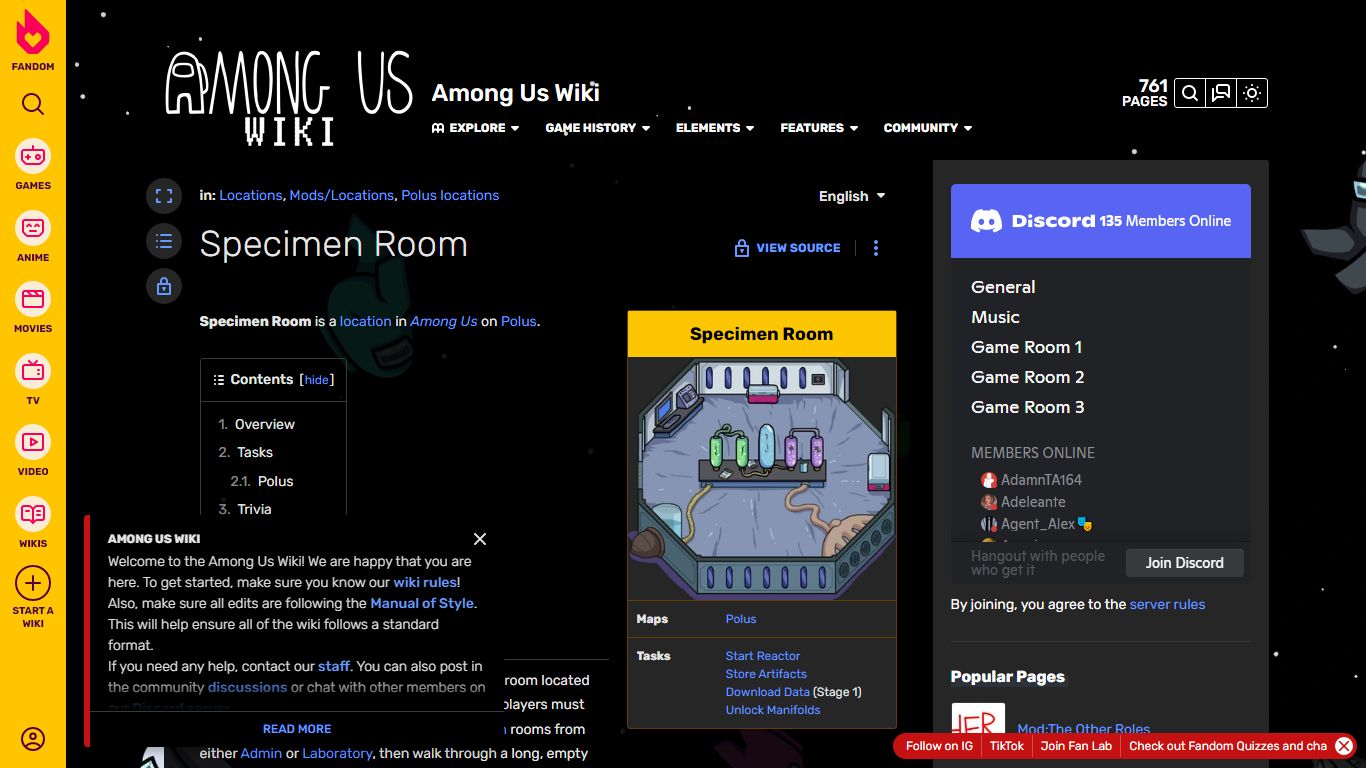Click the Join Discord button
The image size is (1366, 768).
(1185, 563)
